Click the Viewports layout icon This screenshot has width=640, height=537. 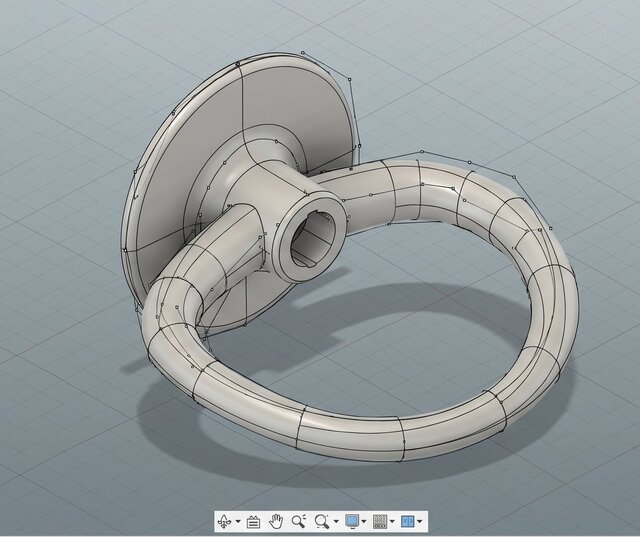pos(408,521)
